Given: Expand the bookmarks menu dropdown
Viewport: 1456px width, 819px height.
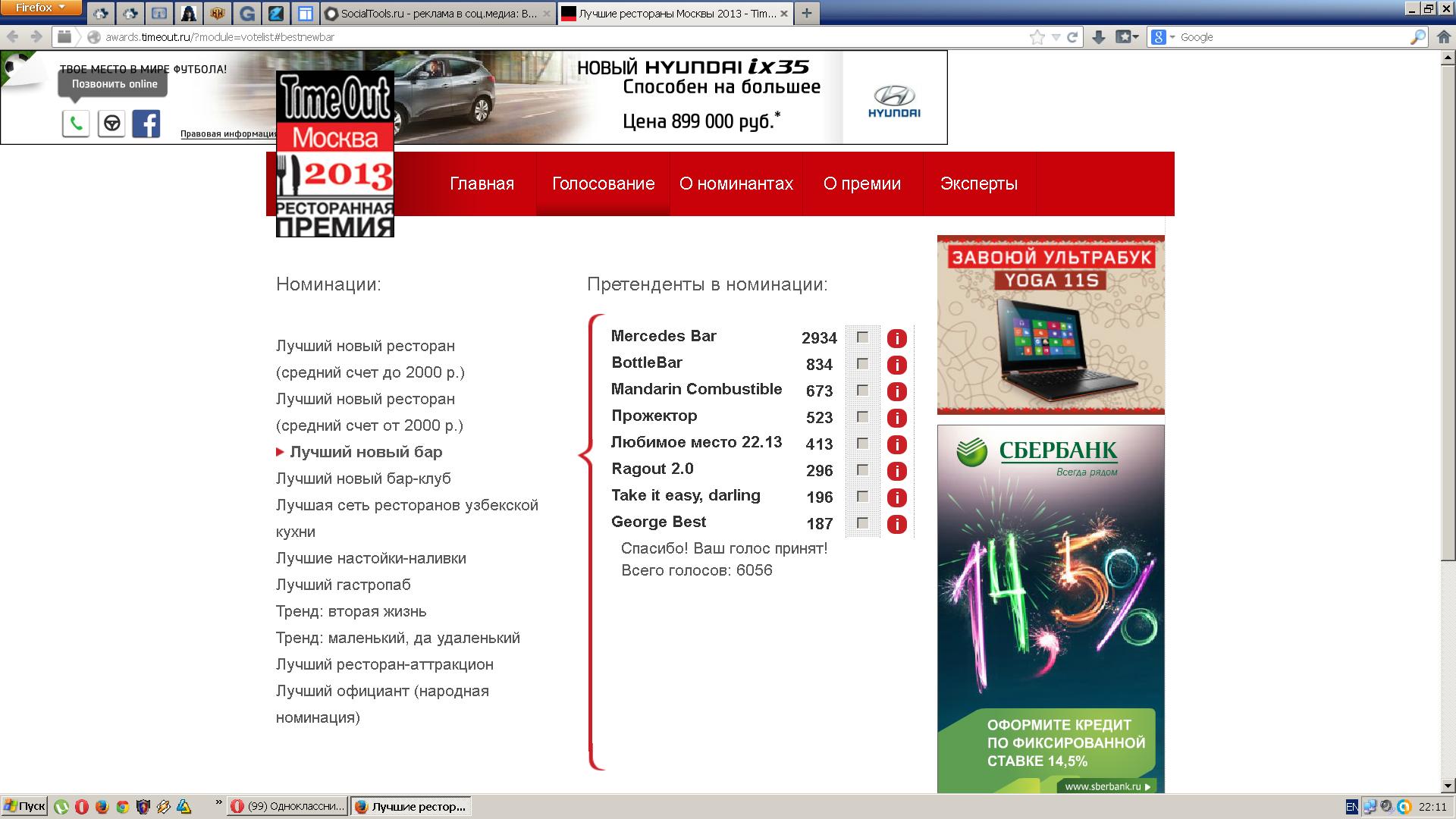Looking at the screenshot, I should pyautogui.click(x=1126, y=36).
